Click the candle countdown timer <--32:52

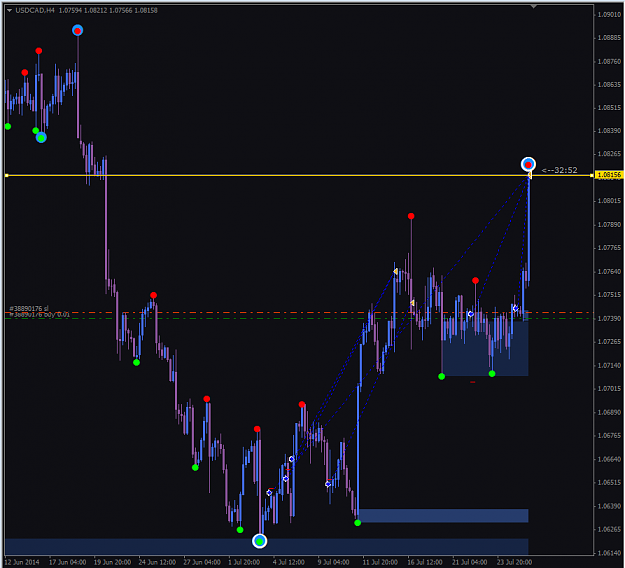pos(559,170)
